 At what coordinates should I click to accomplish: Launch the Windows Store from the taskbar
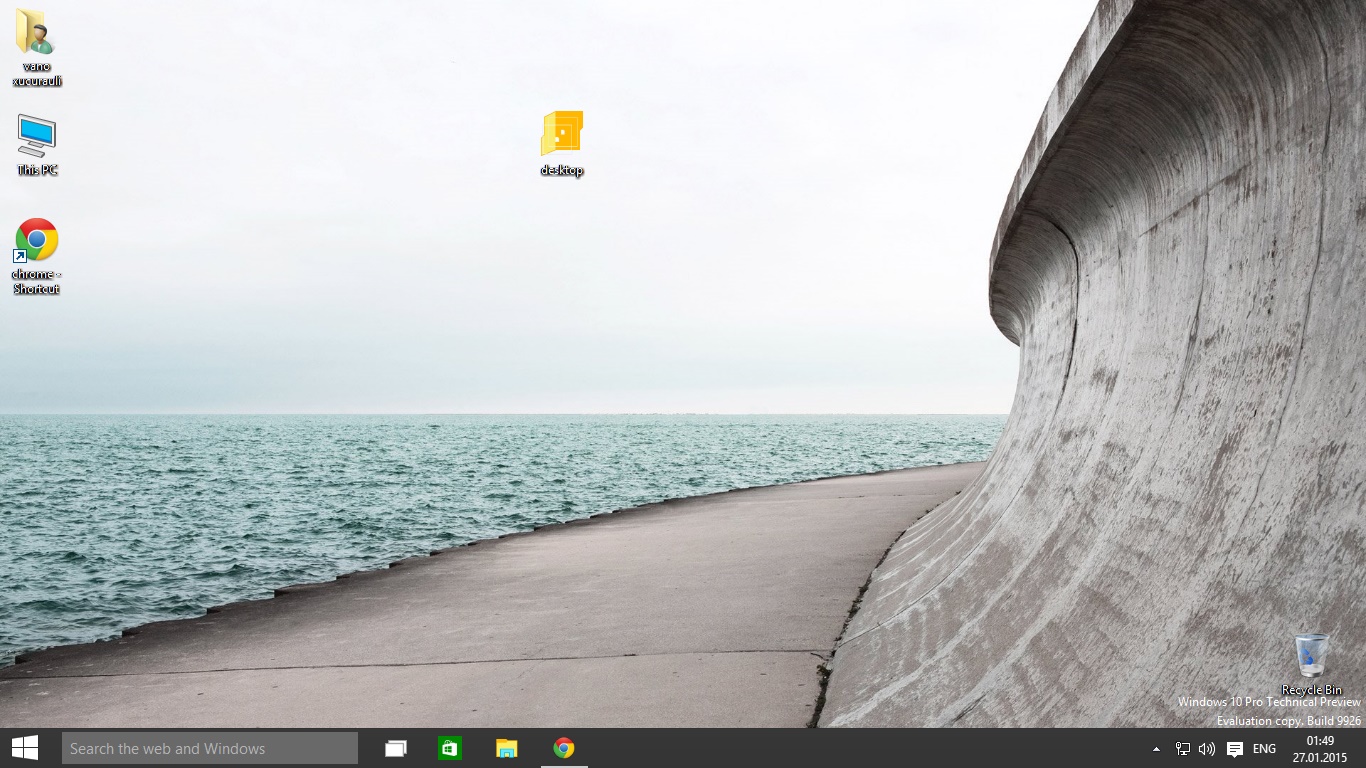tap(450, 748)
